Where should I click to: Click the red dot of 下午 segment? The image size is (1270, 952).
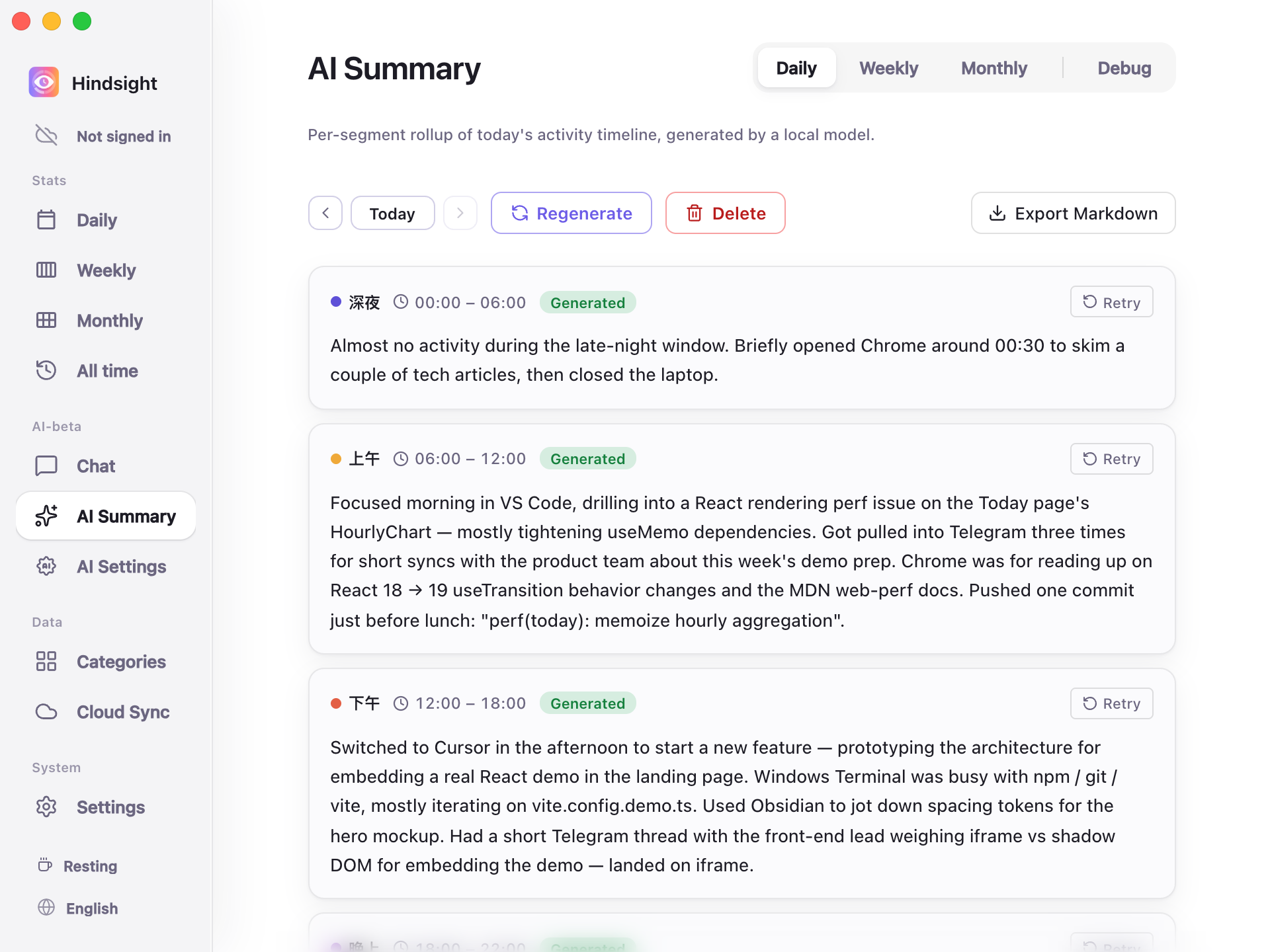tap(336, 703)
